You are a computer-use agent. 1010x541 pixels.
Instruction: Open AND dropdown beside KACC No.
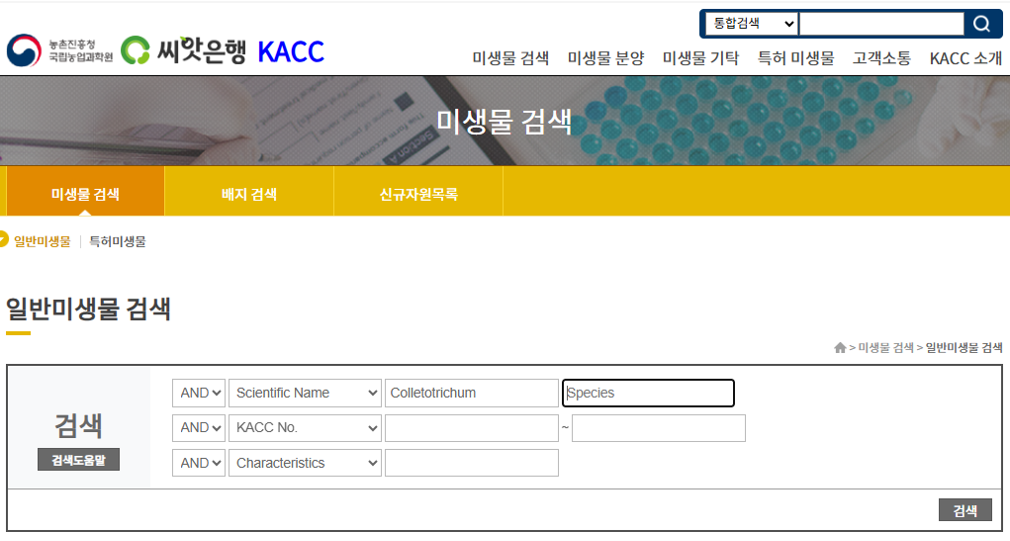point(199,428)
